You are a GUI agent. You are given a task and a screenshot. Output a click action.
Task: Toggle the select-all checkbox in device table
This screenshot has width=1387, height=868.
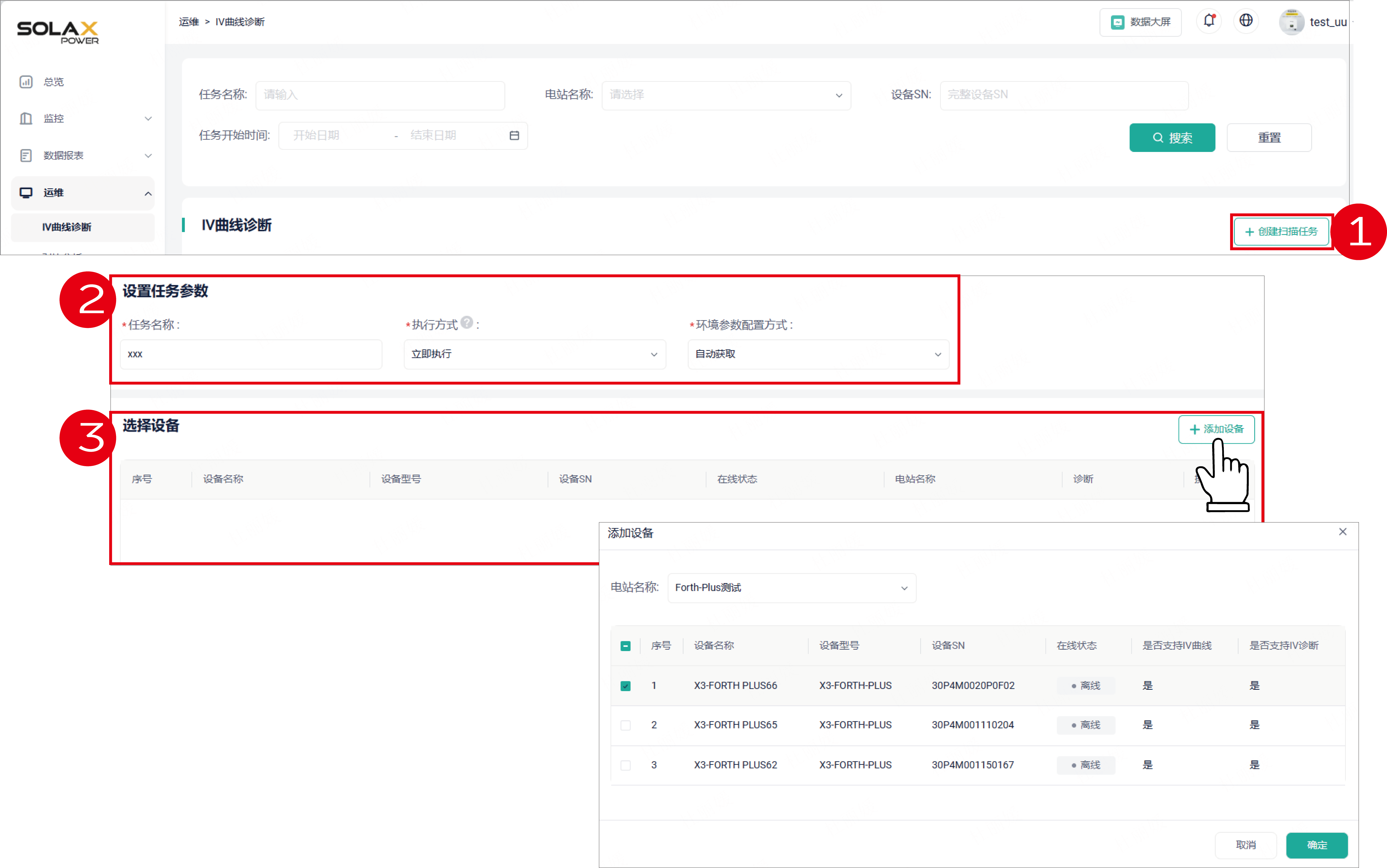point(626,645)
